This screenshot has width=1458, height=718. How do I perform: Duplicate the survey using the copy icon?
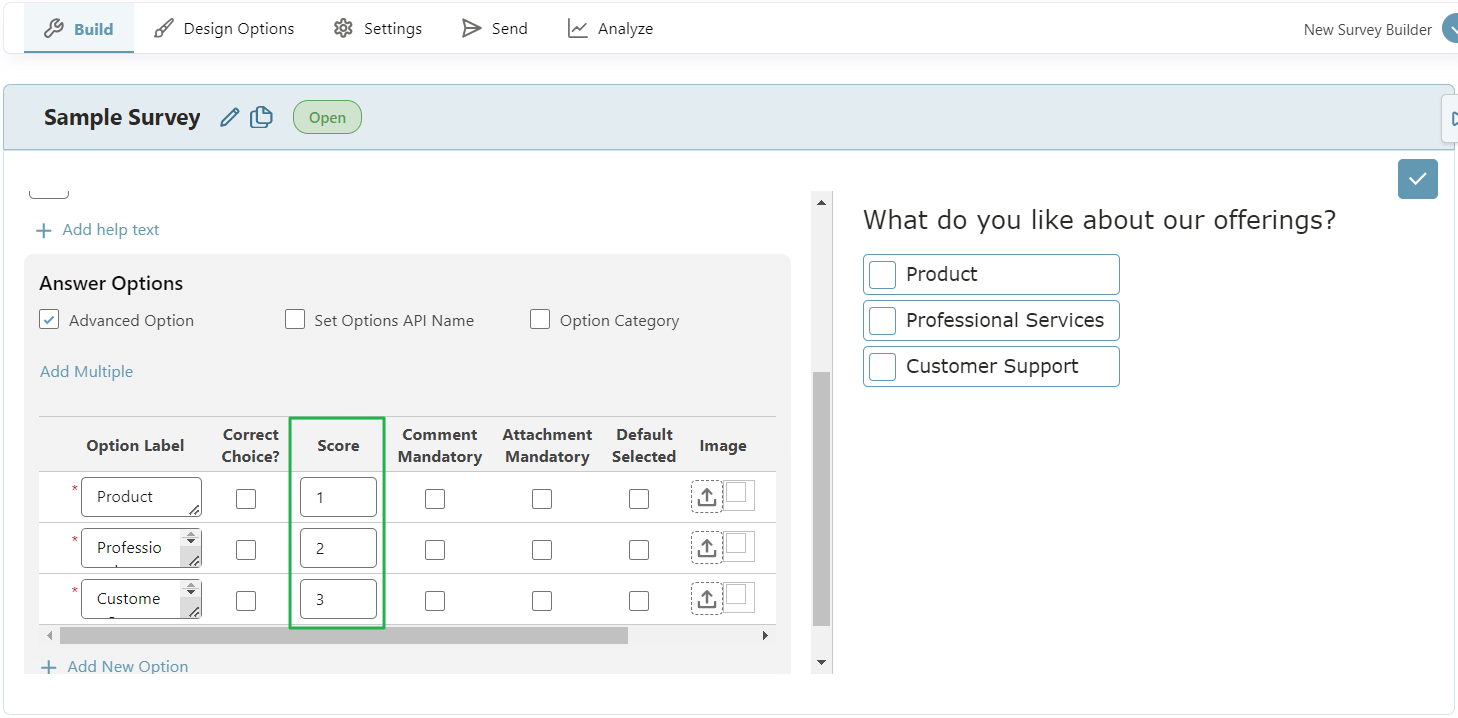tap(260, 117)
